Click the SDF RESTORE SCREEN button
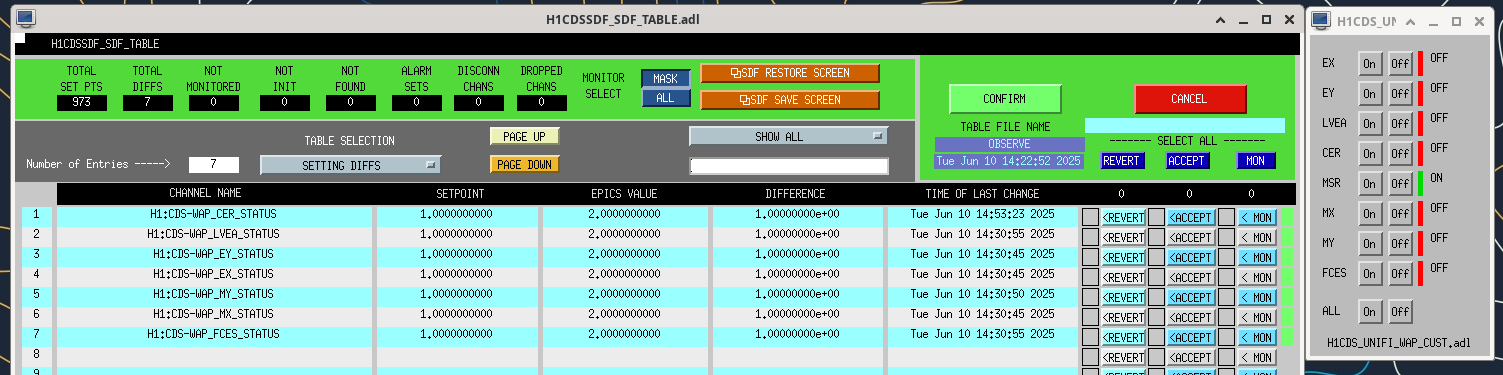1503x375 pixels. pyautogui.click(x=790, y=73)
